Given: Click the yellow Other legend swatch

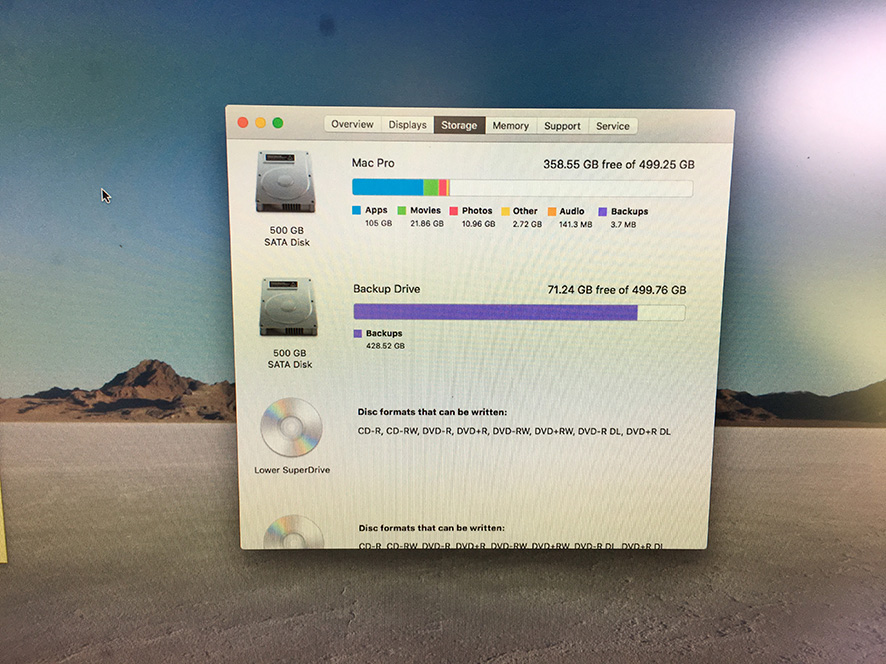Looking at the screenshot, I should click(x=505, y=212).
